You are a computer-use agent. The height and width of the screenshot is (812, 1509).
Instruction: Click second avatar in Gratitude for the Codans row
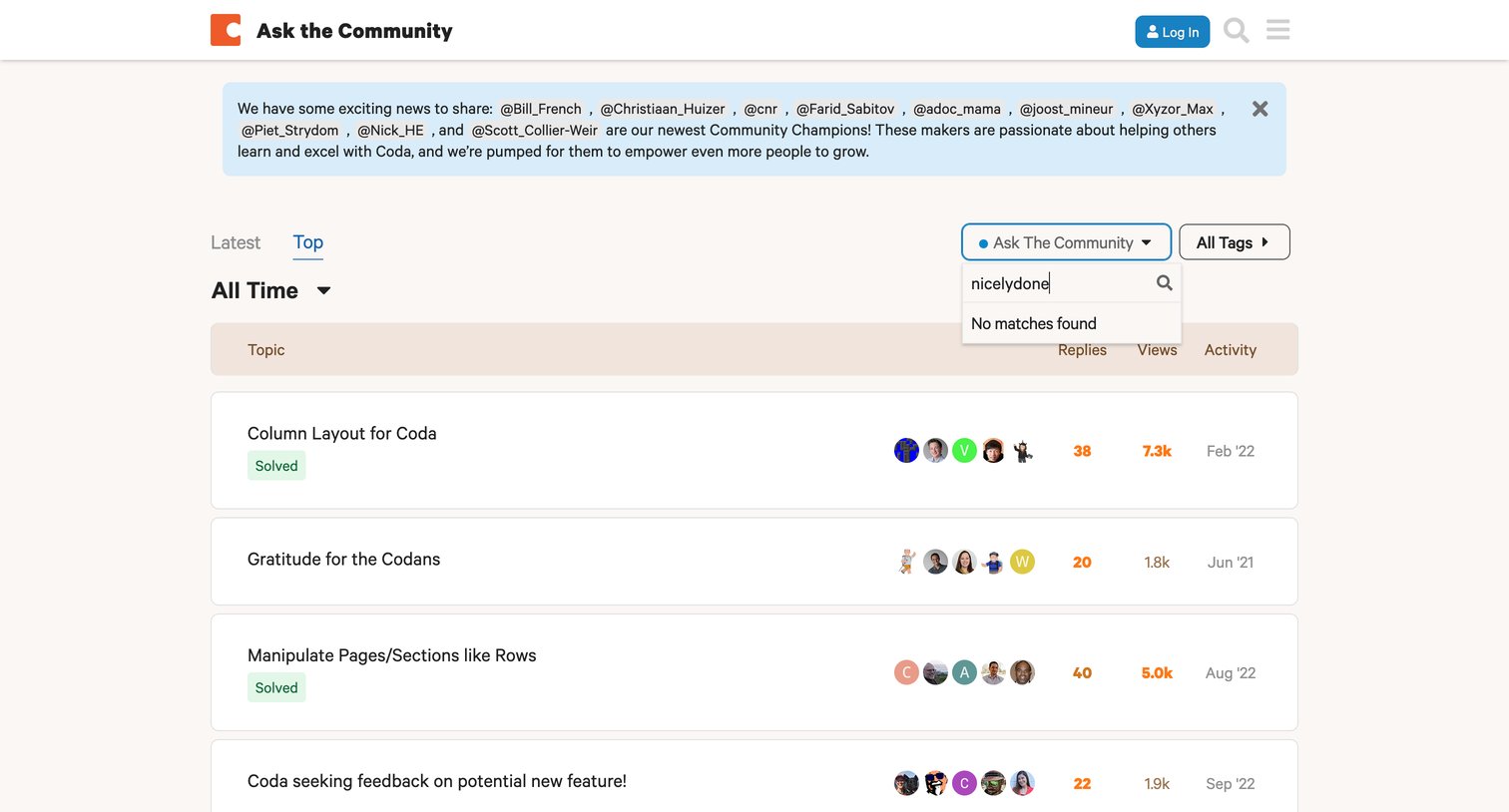click(x=935, y=562)
